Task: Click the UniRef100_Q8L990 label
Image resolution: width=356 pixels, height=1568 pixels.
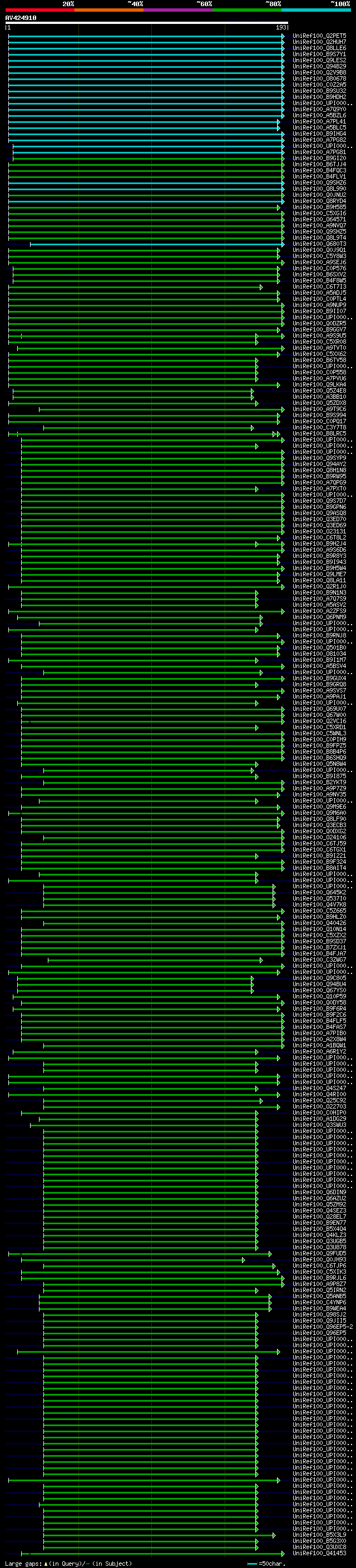Action: pyautogui.click(x=319, y=189)
